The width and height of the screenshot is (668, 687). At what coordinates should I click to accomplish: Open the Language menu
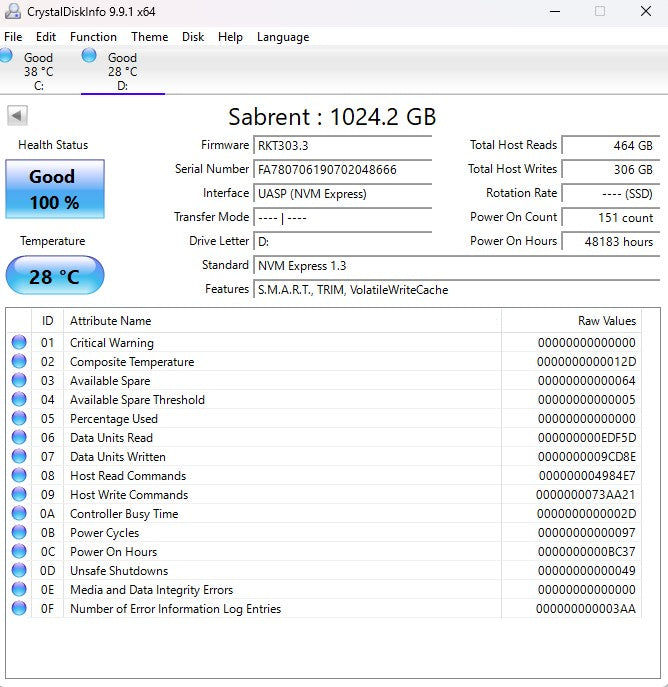(283, 37)
